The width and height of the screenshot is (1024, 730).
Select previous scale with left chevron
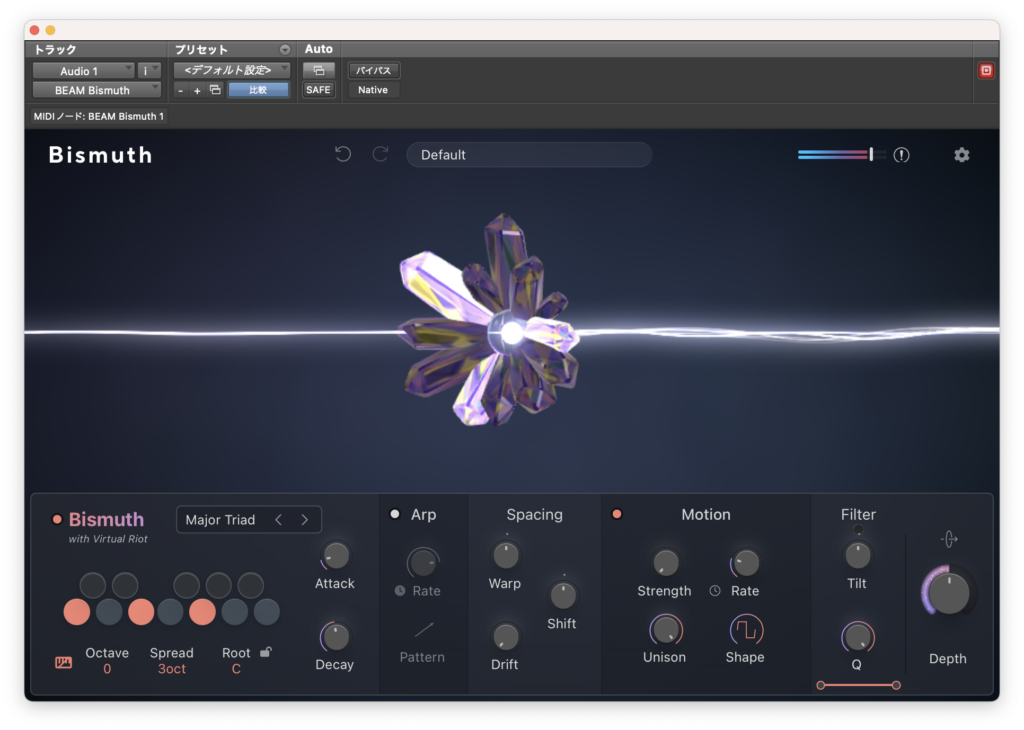point(279,520)
